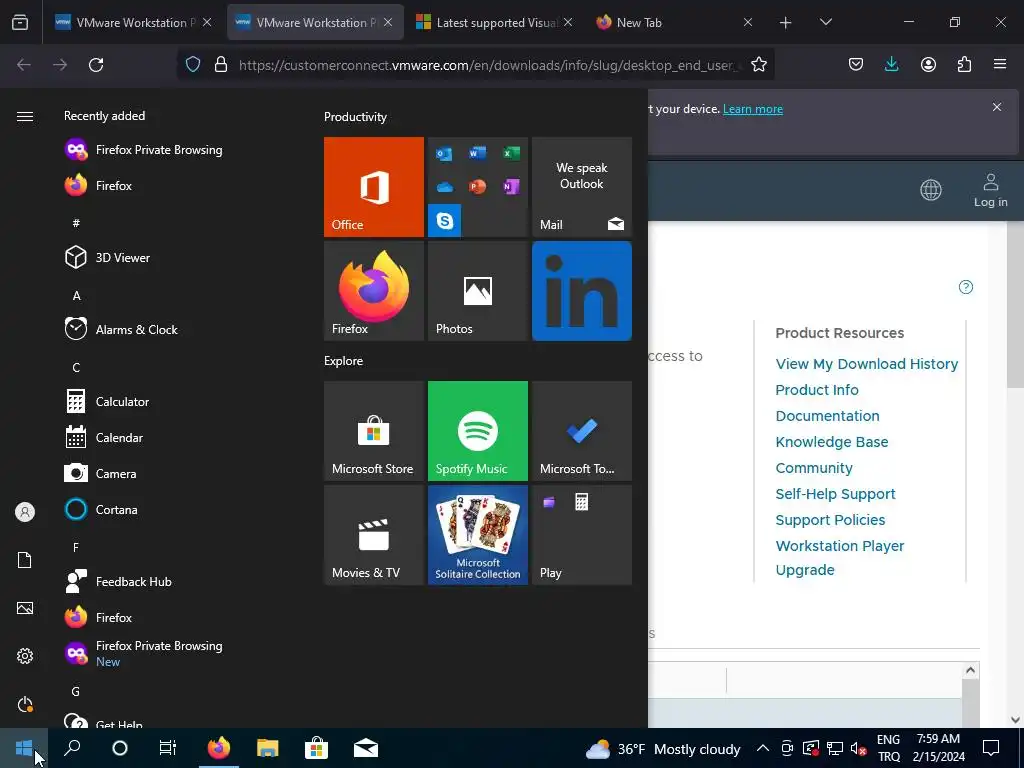Open File Explorer on the taskbar

(268, 748)
